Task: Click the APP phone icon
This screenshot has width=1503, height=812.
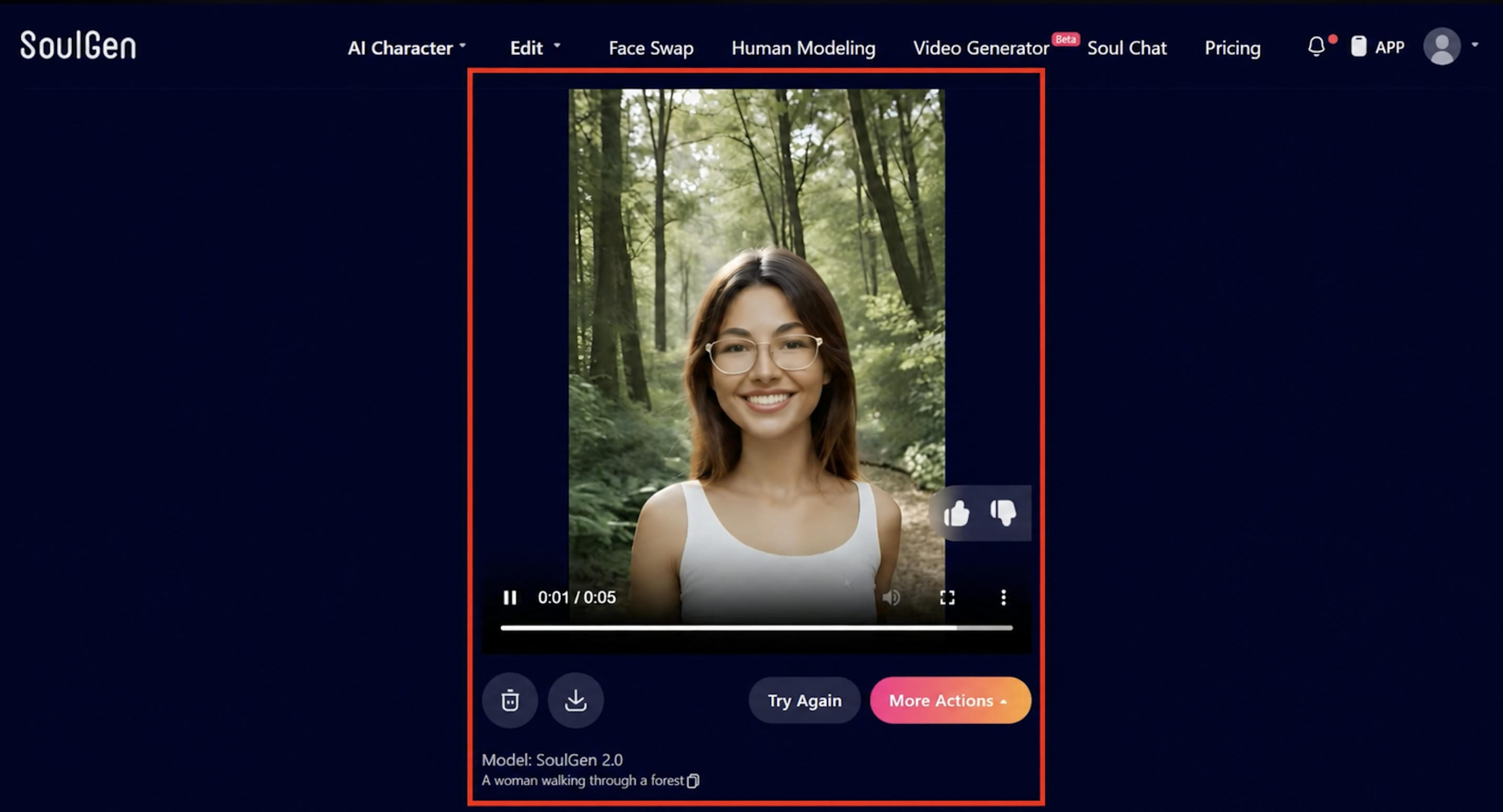Action: tap(1358, 46)
